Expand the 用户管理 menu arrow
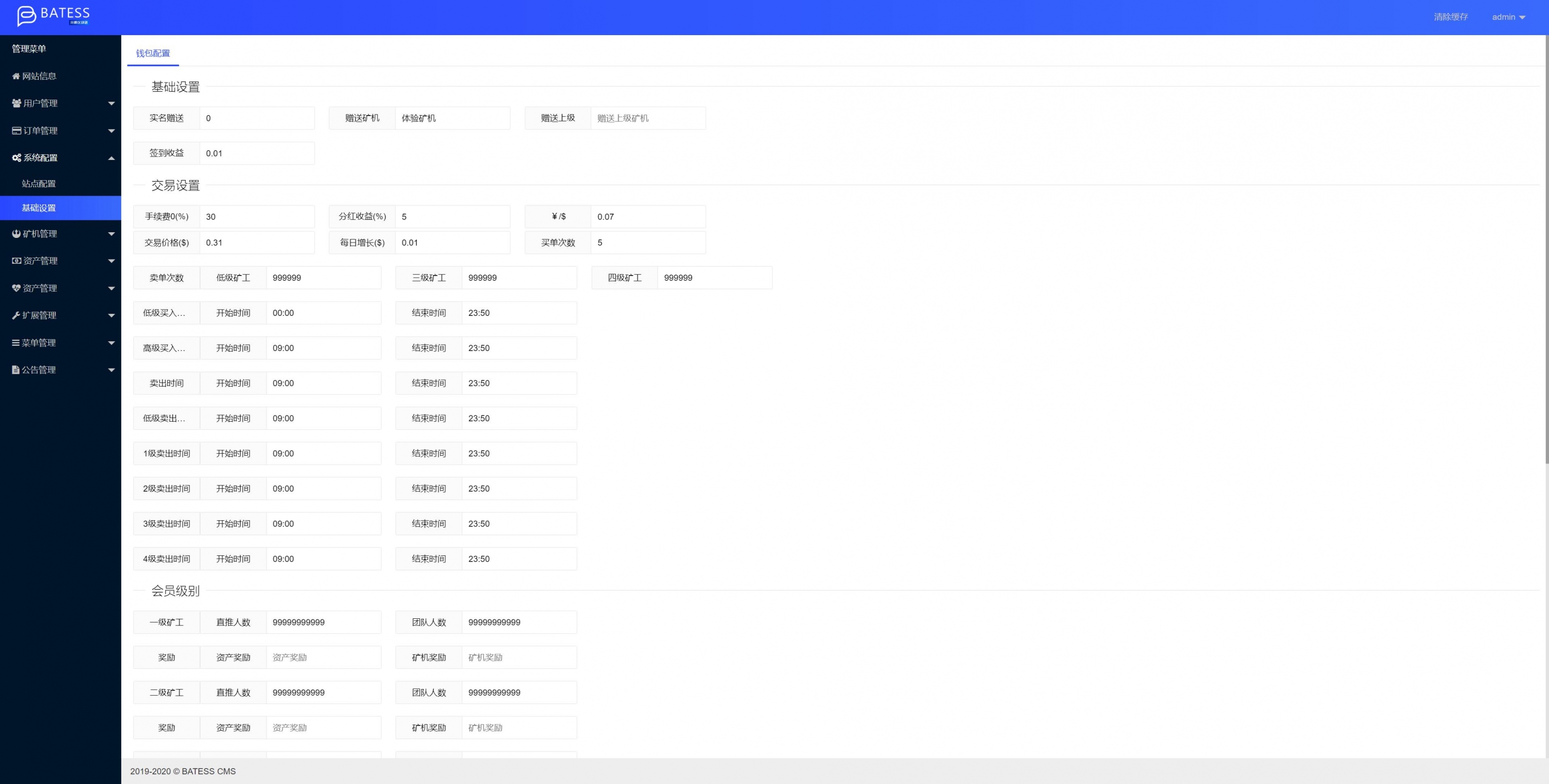The image size is (1549, 784). point(111,103)
